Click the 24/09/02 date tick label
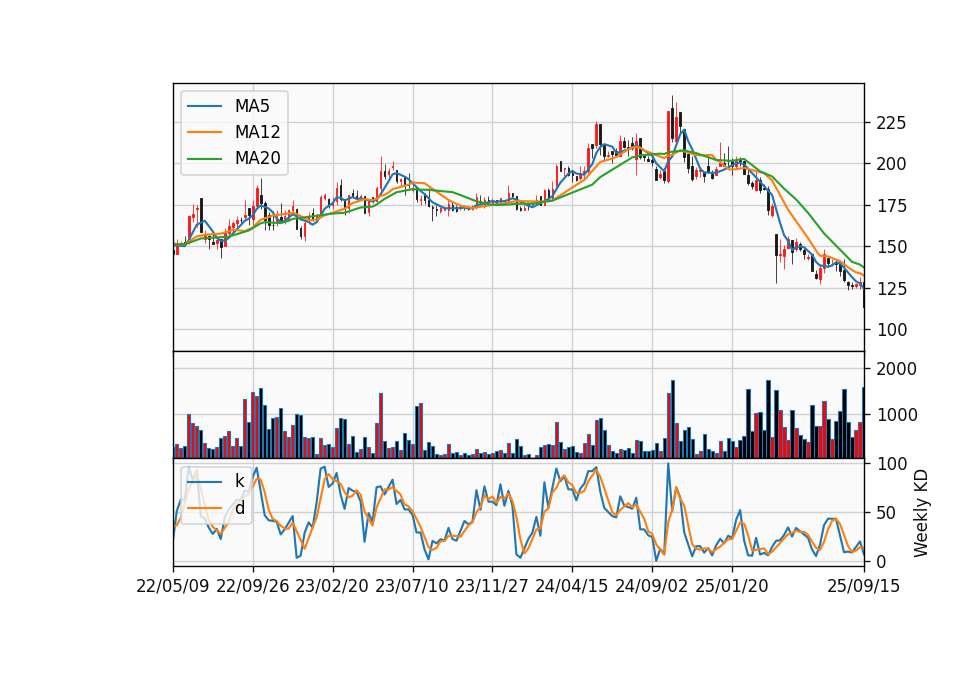Screen dimensions: 960x690 (x=651, y=586)
